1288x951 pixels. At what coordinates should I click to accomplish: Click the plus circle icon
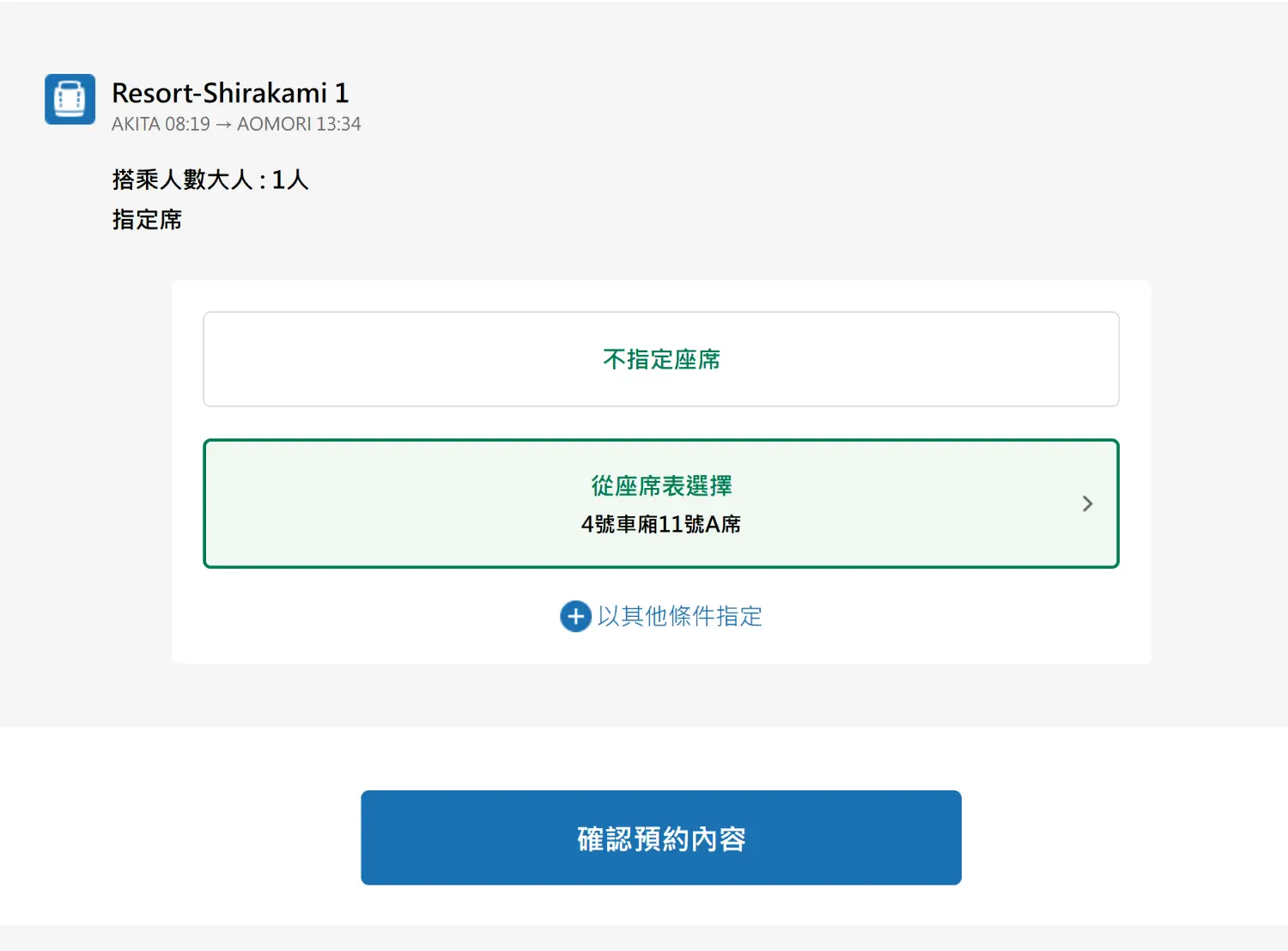[x=575, y=616]
